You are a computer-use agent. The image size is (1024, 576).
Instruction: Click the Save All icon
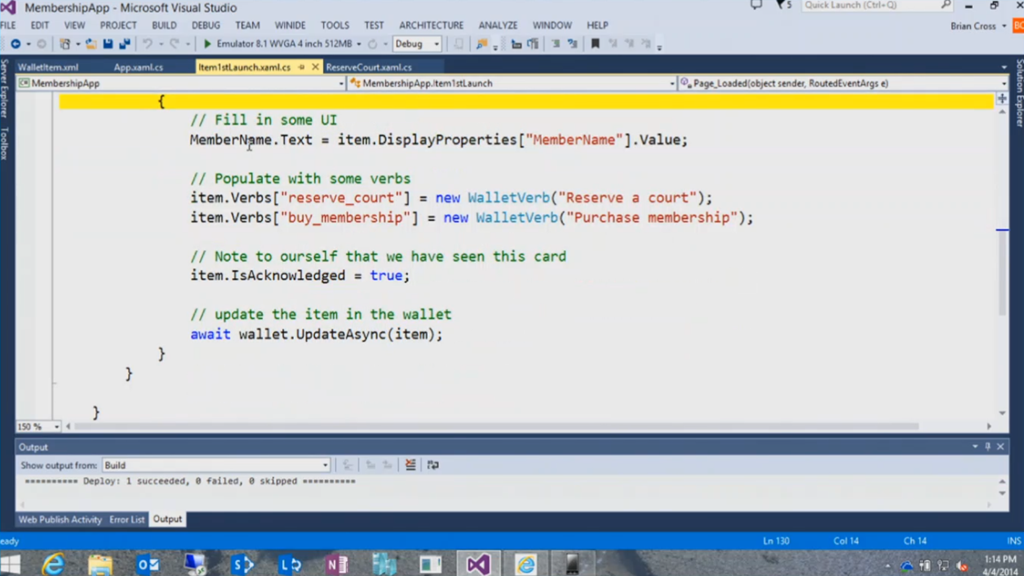pos(124,44)
